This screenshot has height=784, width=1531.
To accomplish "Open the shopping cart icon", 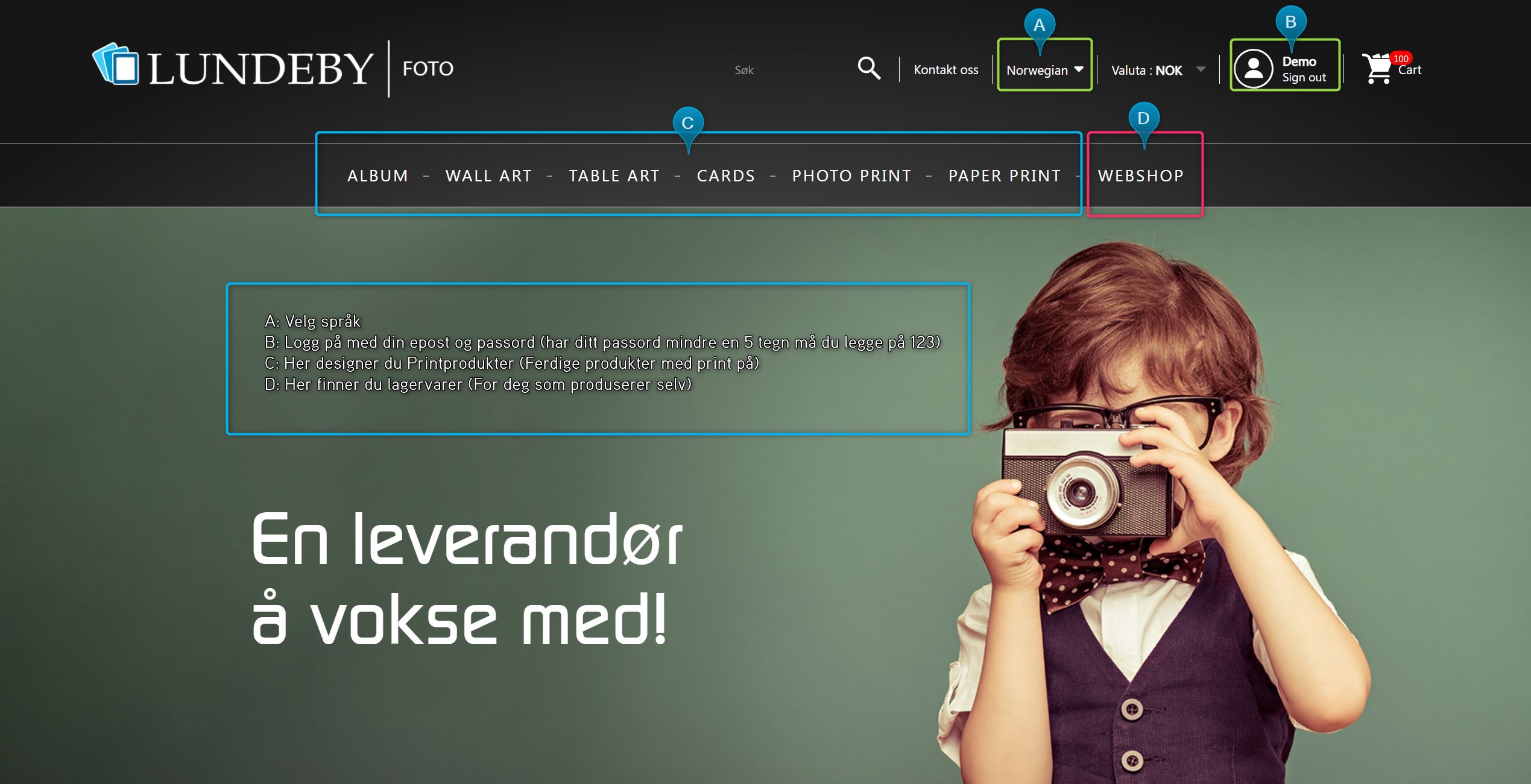I will click(x=1377, y=69).
